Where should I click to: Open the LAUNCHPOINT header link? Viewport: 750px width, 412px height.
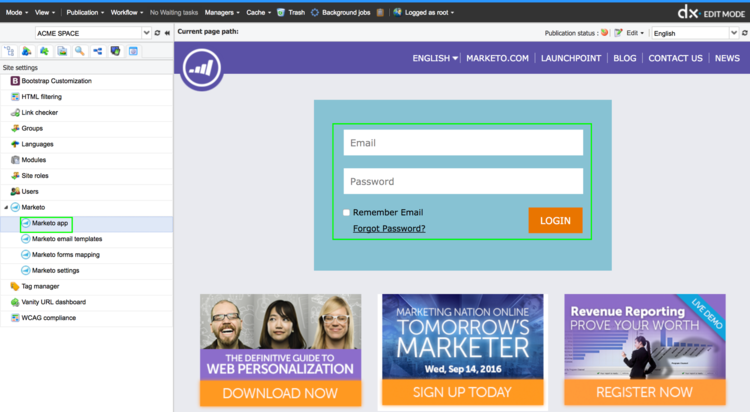click(571, 58)
